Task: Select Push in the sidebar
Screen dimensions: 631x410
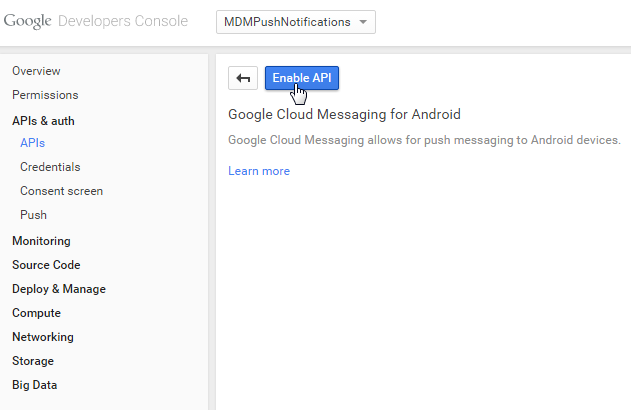Action: (x=33, y=215)
